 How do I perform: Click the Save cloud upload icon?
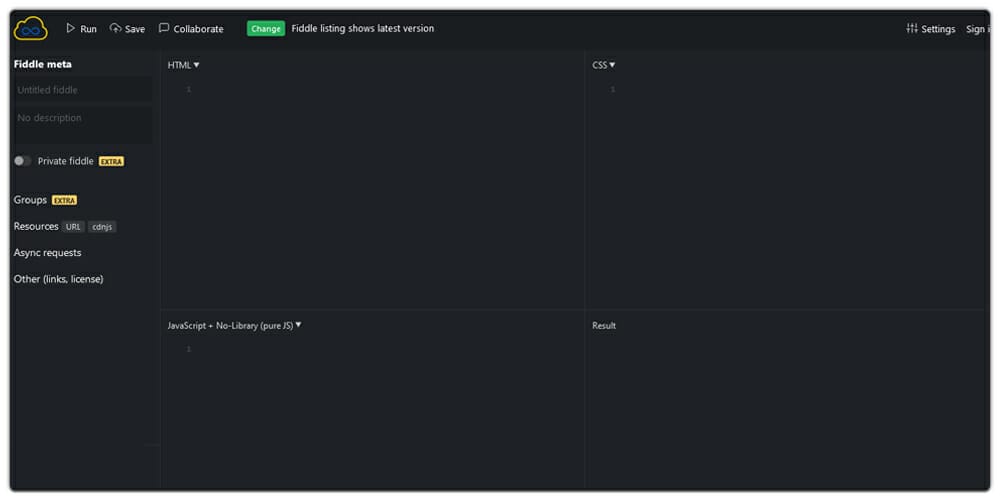coord(115,28)
